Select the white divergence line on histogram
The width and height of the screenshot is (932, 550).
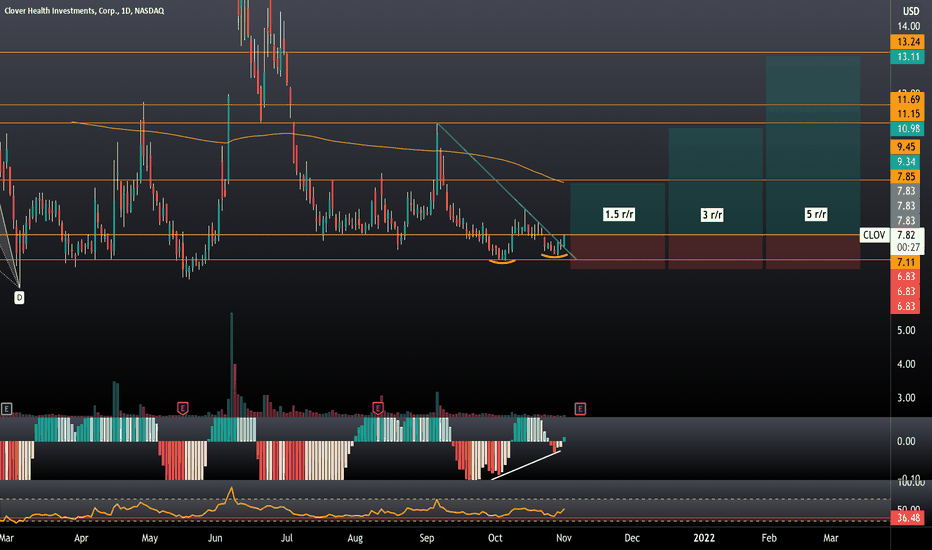[526, 464]
